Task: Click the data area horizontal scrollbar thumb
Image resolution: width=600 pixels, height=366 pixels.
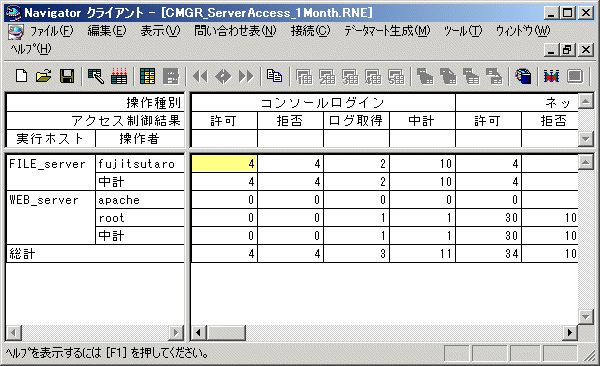Action: coord(226,333)
